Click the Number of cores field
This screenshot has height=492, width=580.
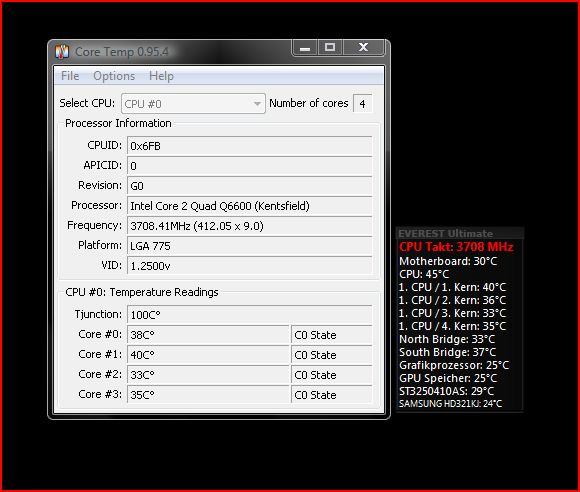[x=362, y=104]
